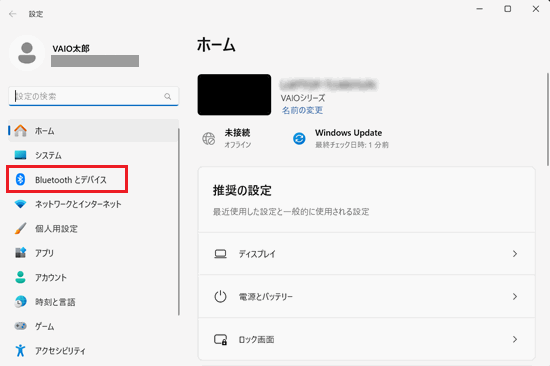Open ネットワークとインターネット category
Viewport: 550px width, 366px height.
click(x=93, y=204)
